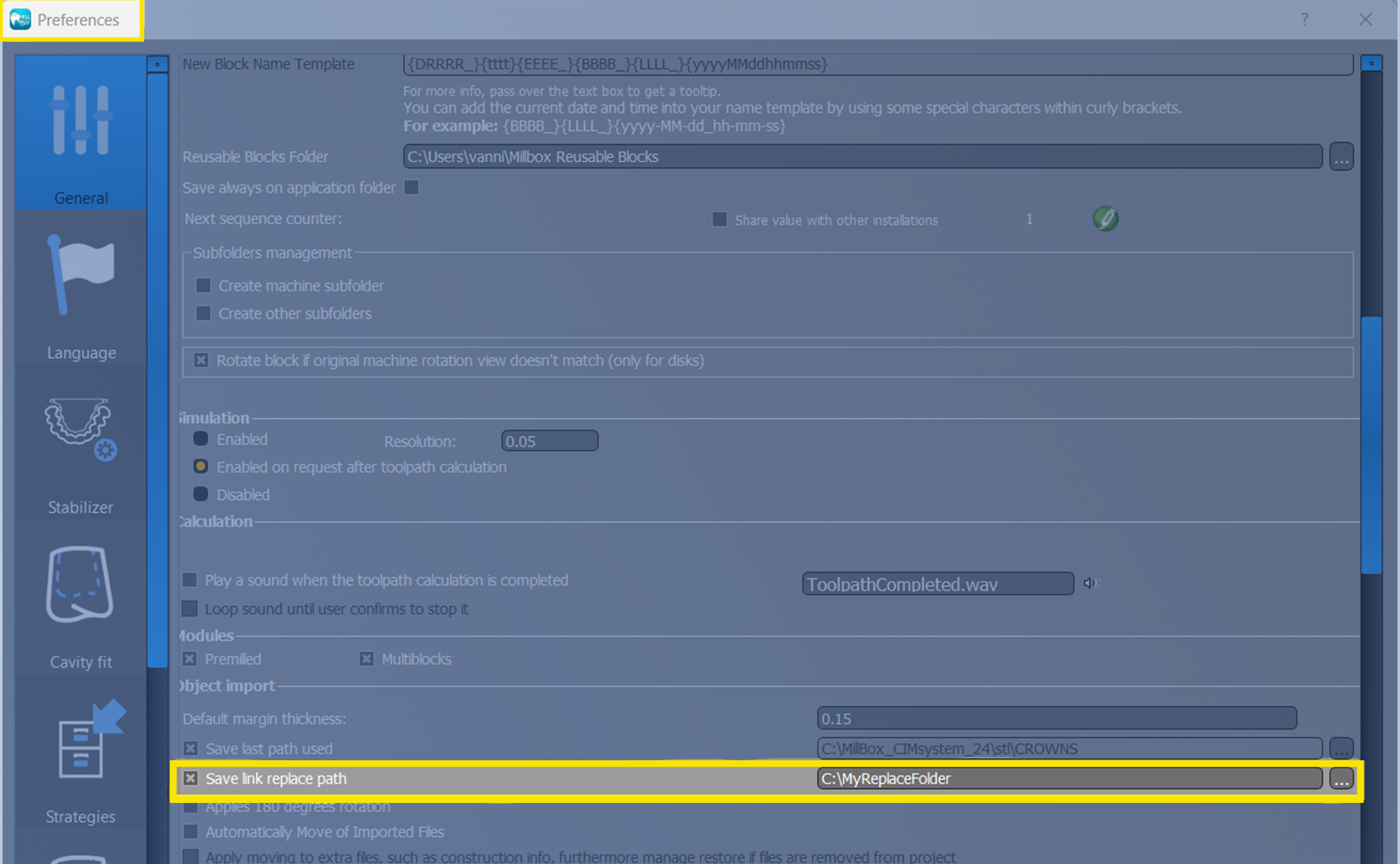Click the sidebar scroll-up arrow button

pos(157,64)
